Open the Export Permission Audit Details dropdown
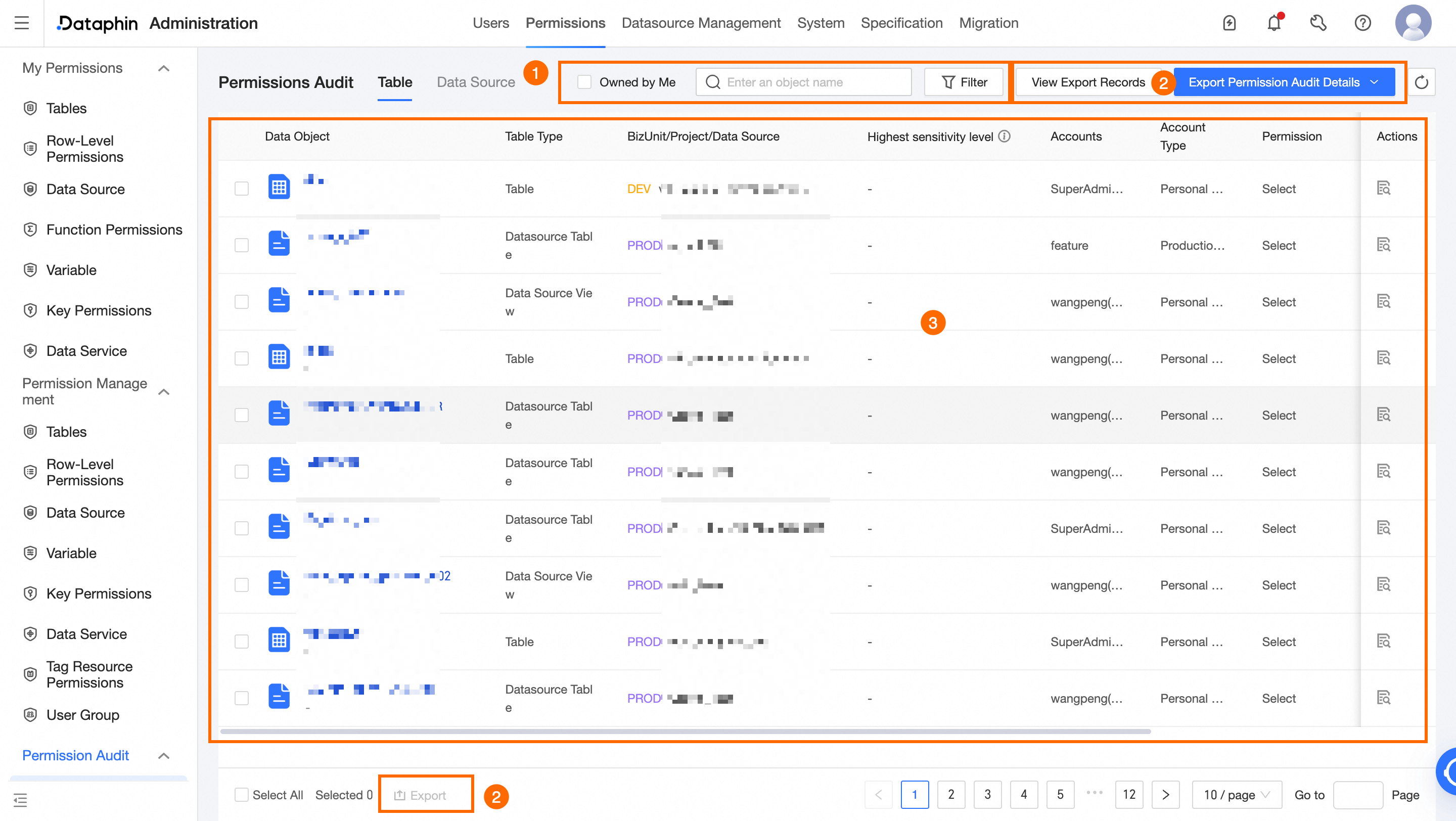Viewport: 1456px width, 821px height. click(x=1284, y=82)
